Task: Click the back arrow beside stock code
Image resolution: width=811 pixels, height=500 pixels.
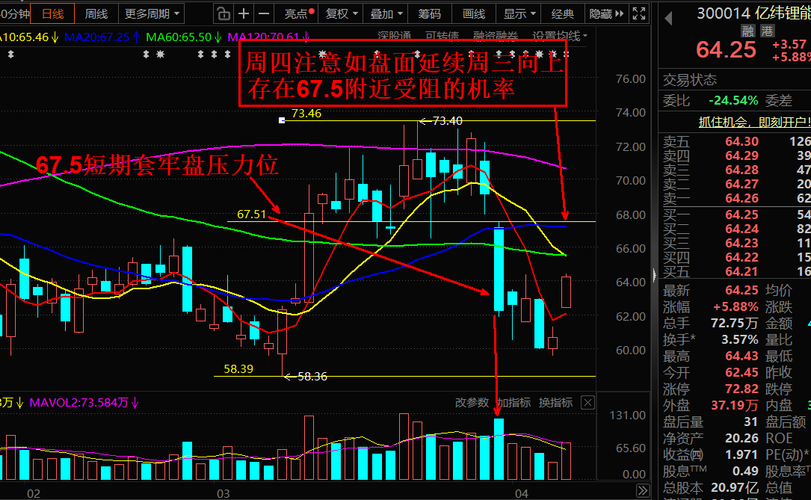Action: [x=669, y=19]
